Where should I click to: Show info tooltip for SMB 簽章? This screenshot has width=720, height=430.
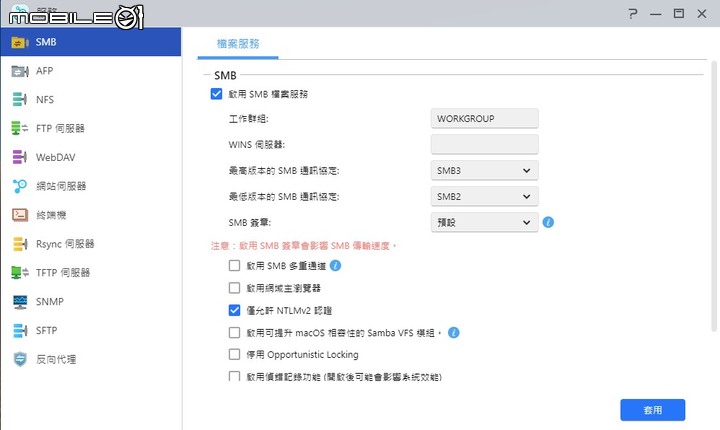548,222
